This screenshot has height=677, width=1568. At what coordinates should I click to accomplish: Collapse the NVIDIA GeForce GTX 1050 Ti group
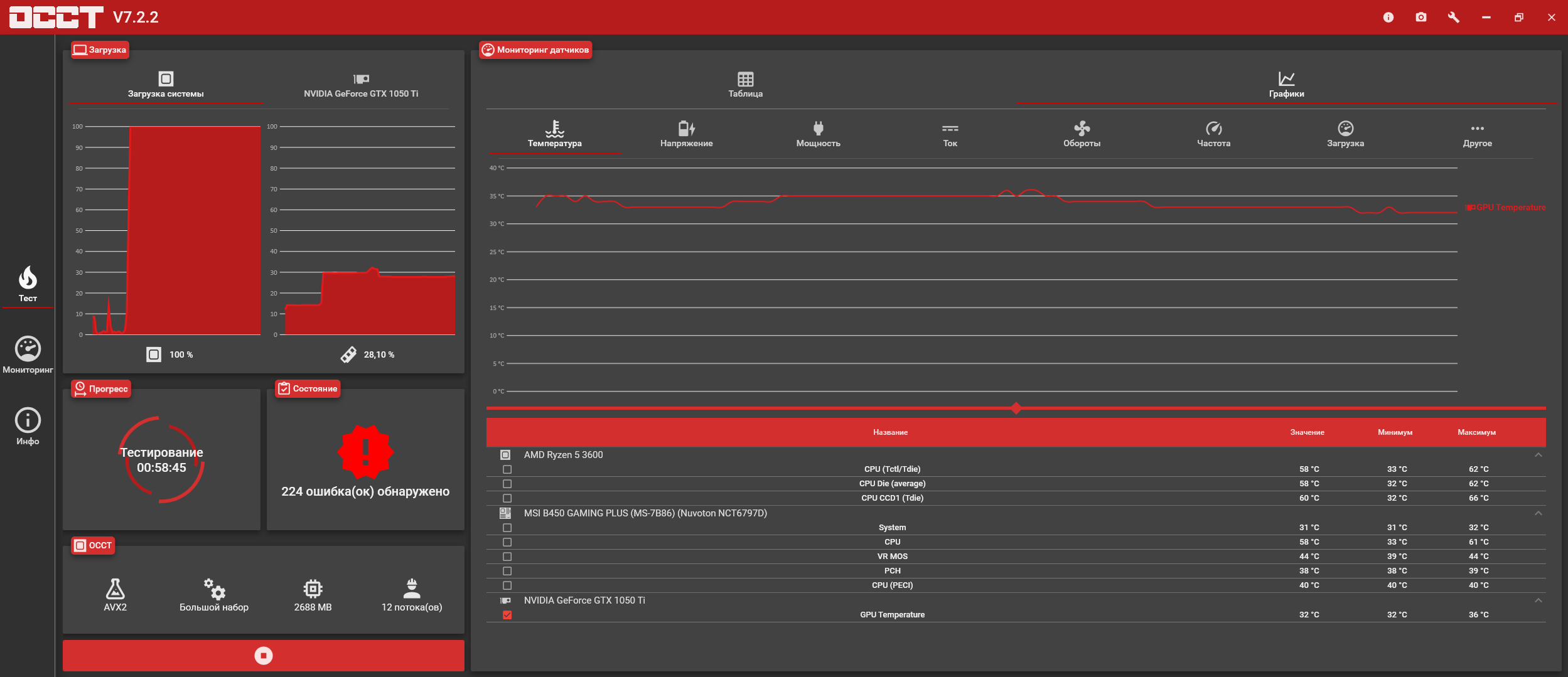(1538, 600)
